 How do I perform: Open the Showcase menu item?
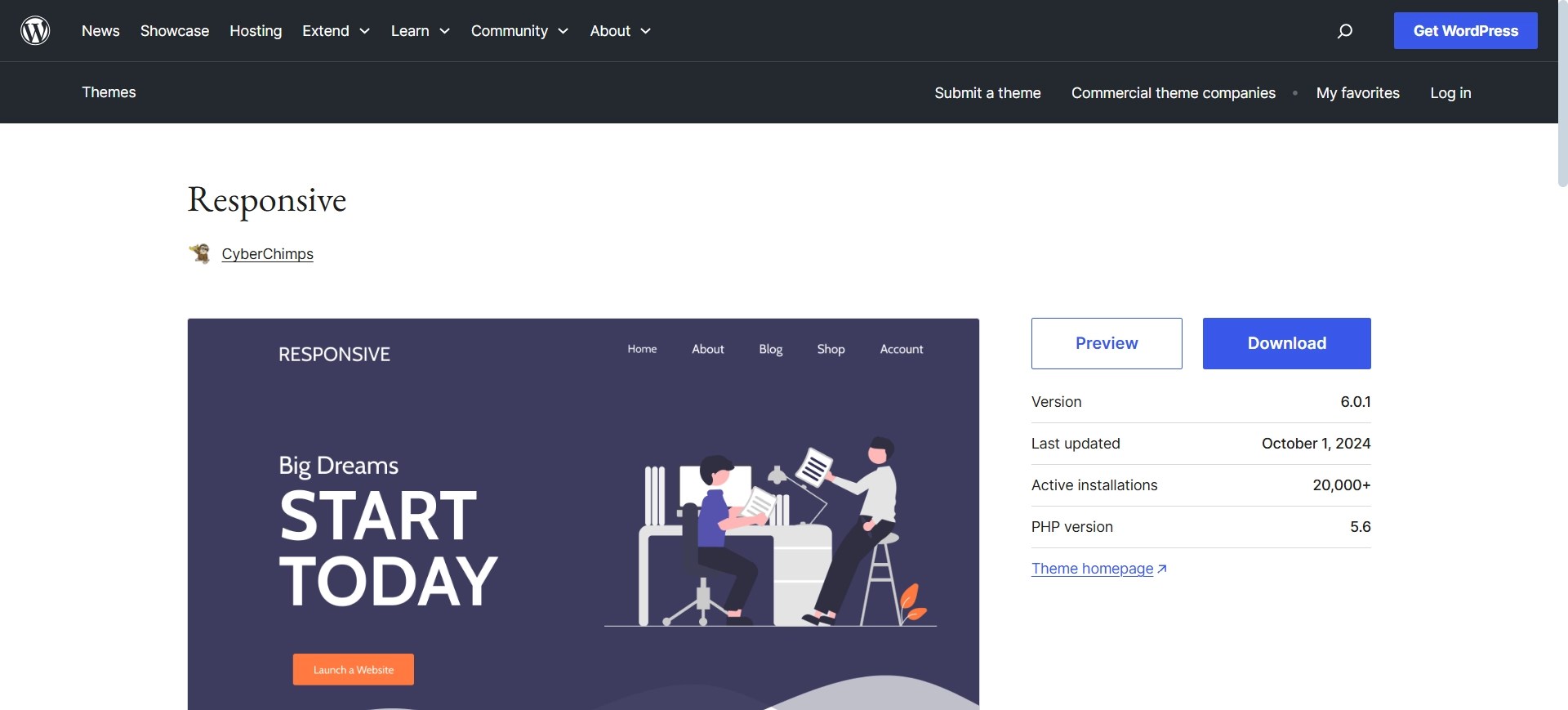pos(175,31)
